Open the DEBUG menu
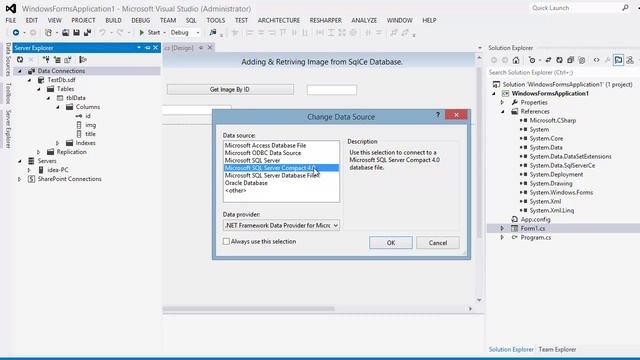 140,20
